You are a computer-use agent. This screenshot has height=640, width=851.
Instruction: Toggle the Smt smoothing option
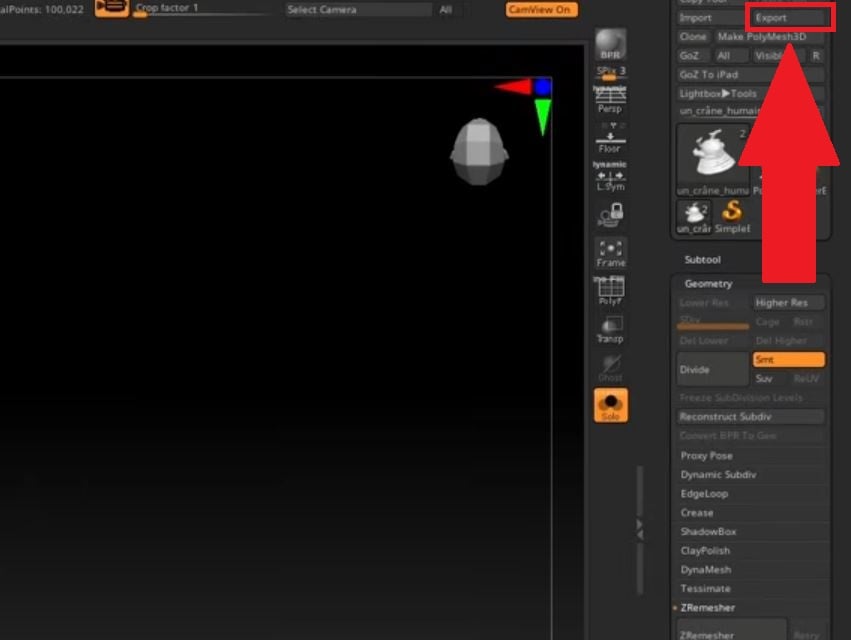(789, 359)
